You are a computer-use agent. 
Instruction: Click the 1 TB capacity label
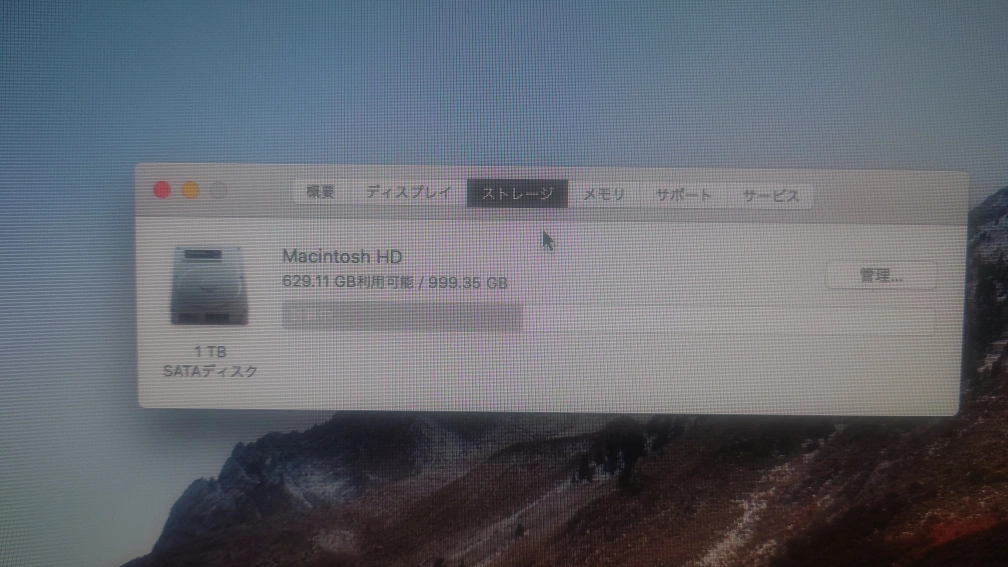[x=210, y=352]
